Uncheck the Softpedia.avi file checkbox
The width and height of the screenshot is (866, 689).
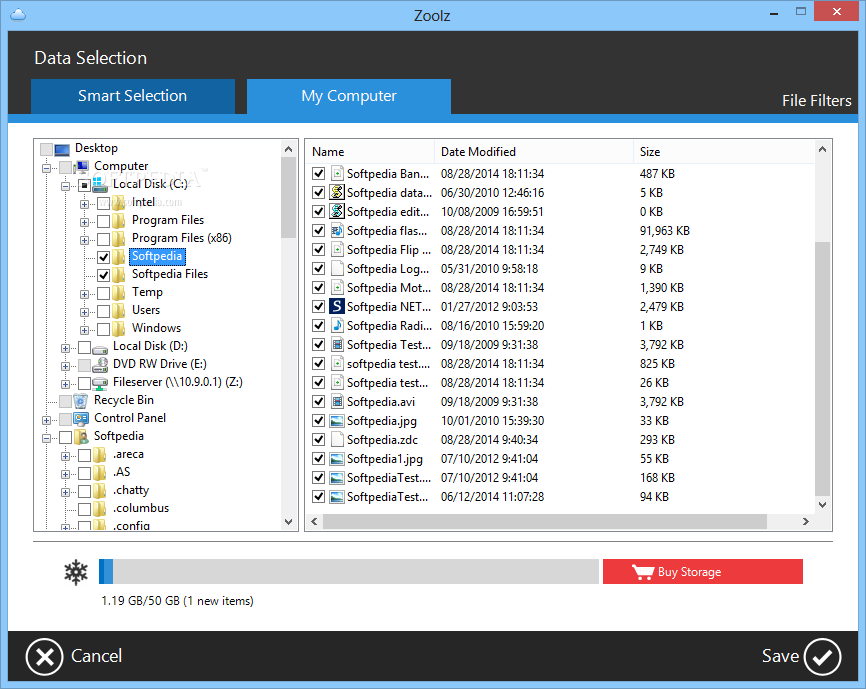318,401
